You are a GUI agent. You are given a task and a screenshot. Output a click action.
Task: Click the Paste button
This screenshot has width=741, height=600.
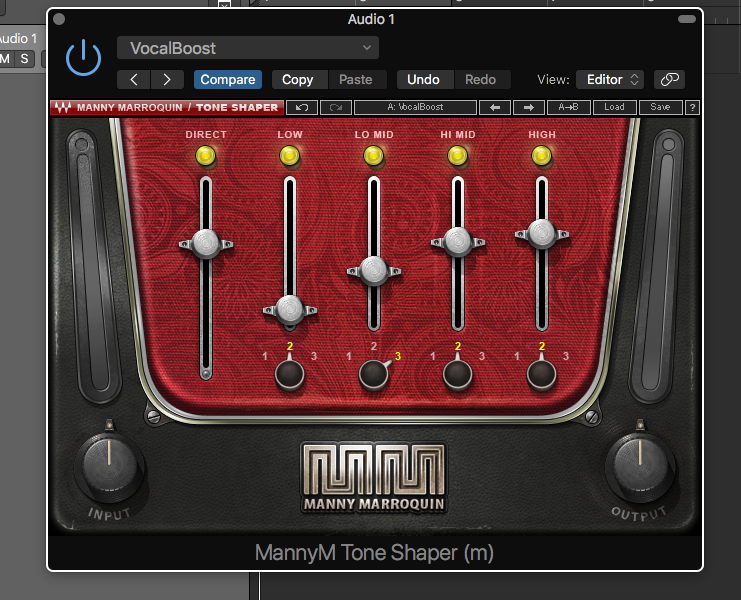point(356,79)
